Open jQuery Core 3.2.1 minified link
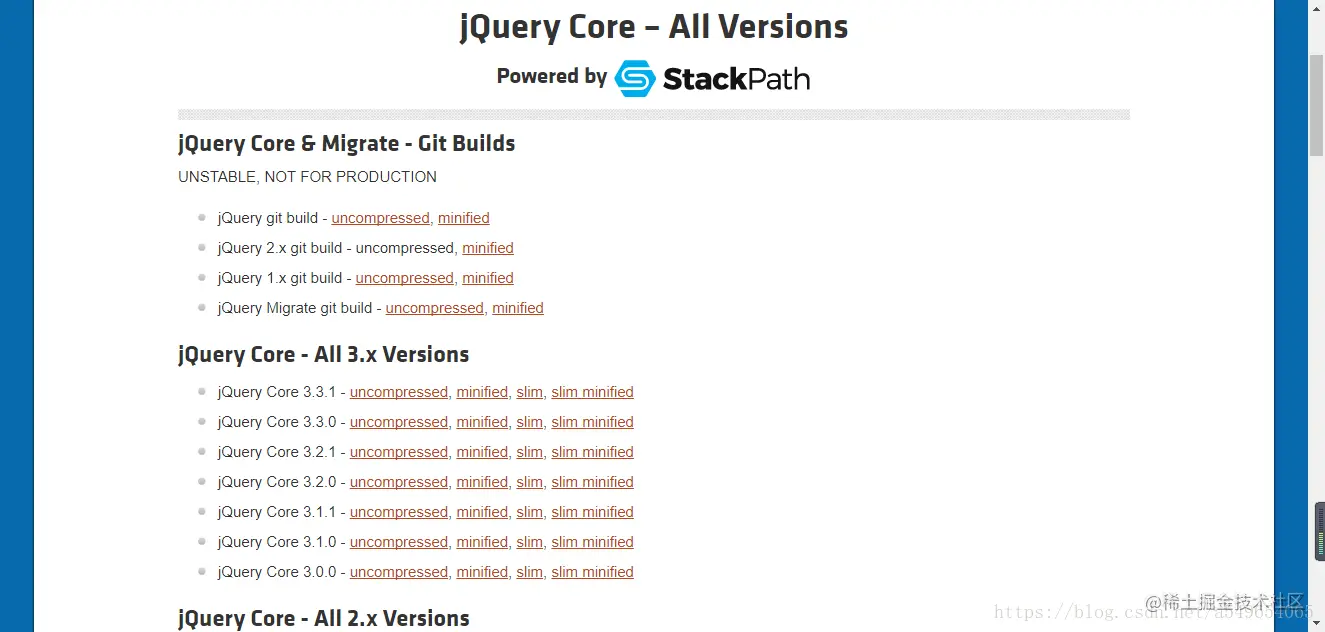The image size is (1325, 632). (x=482, y=452)
